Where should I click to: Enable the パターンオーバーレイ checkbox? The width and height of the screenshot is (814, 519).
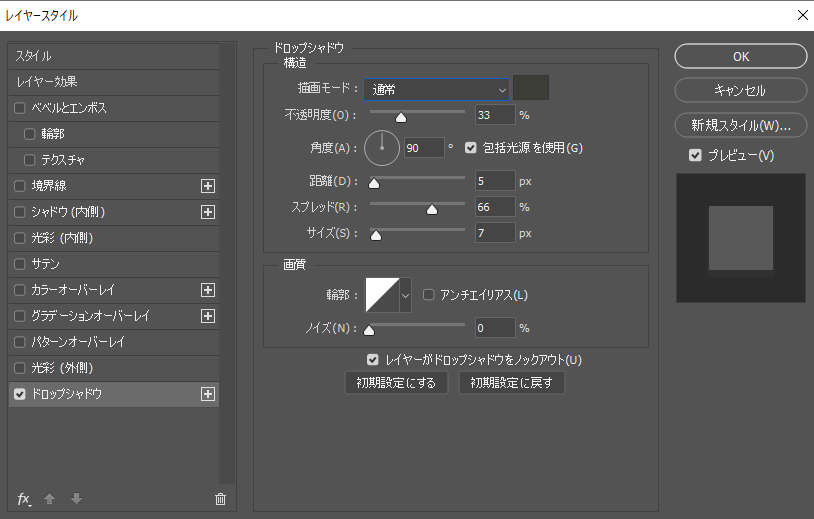click(x=20, y=342)
